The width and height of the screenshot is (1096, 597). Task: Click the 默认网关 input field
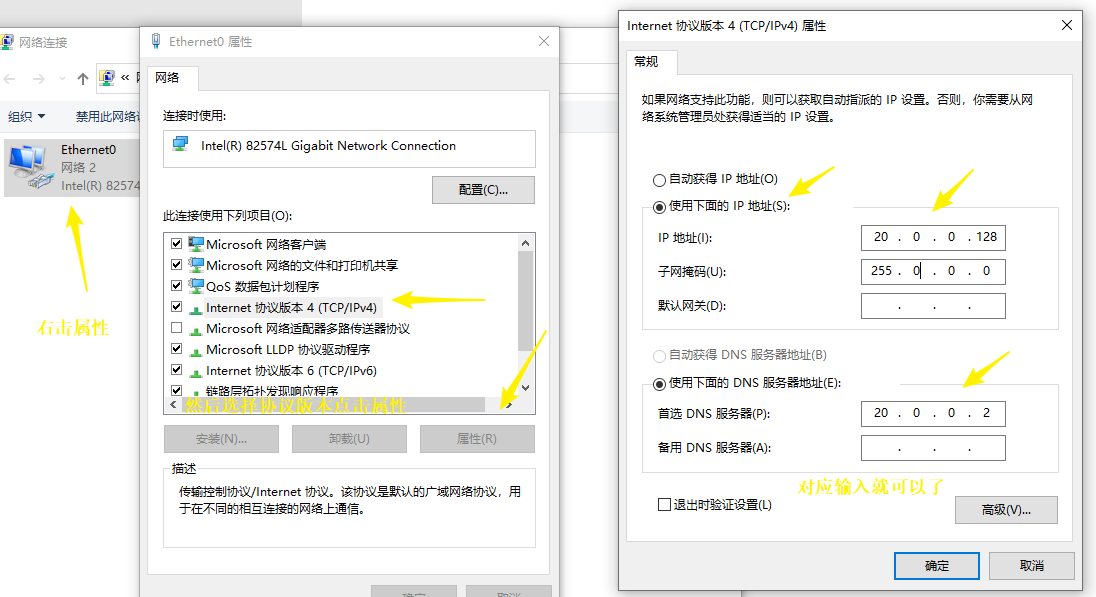(x=933, y=305)
